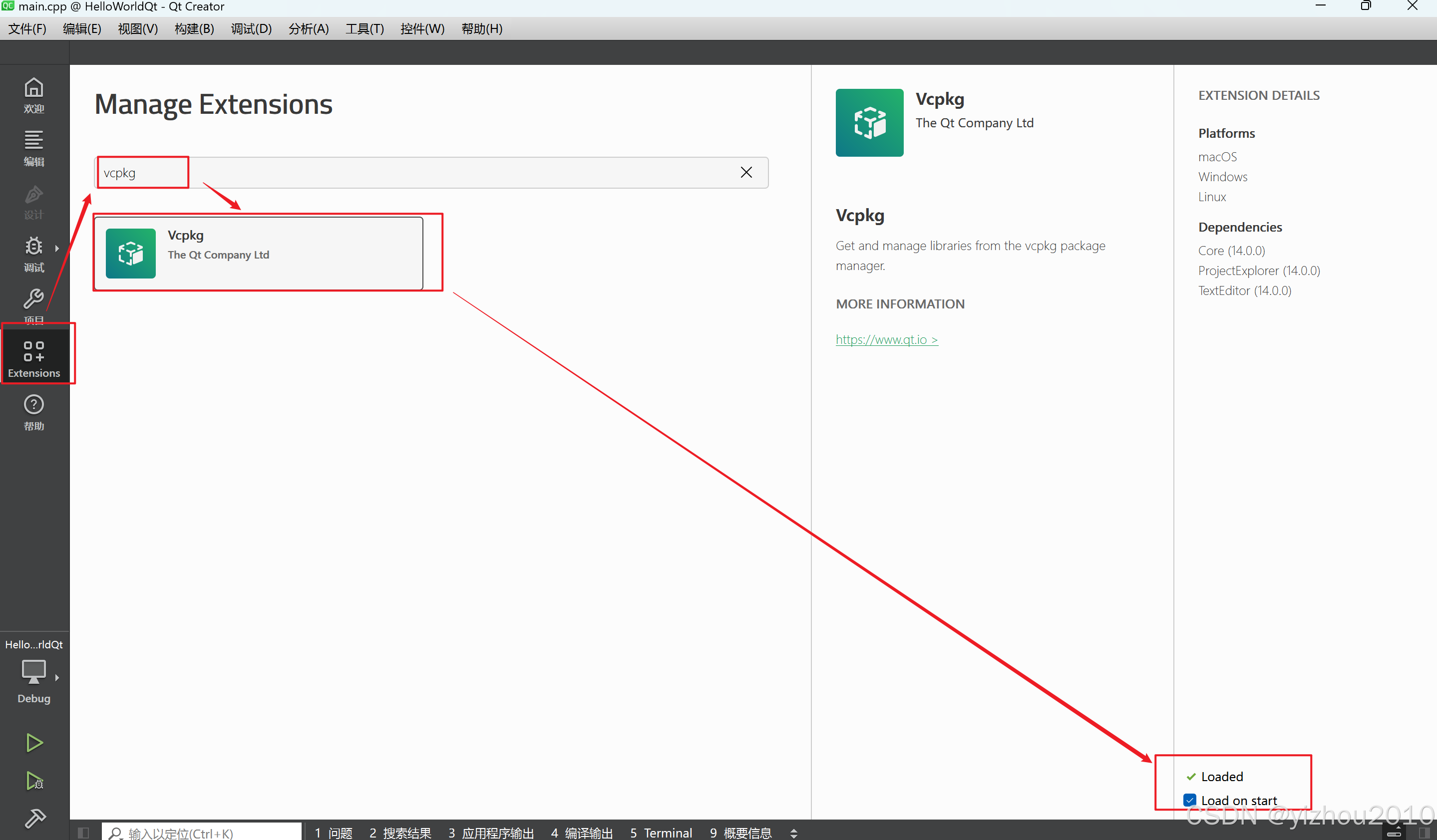
Task: Clear the vcpkg search with X
Action: tap(746, 172)
